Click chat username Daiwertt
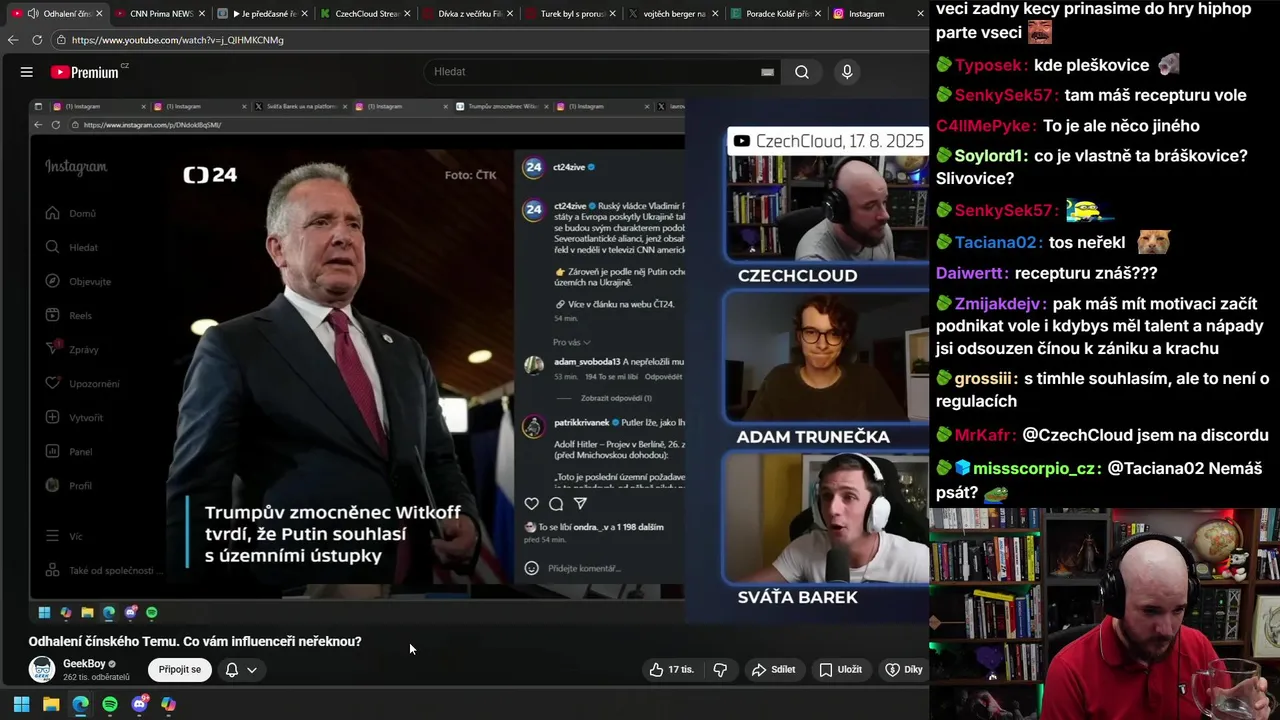The width and height of the screenshot is (1280, 720). point(971,273)
